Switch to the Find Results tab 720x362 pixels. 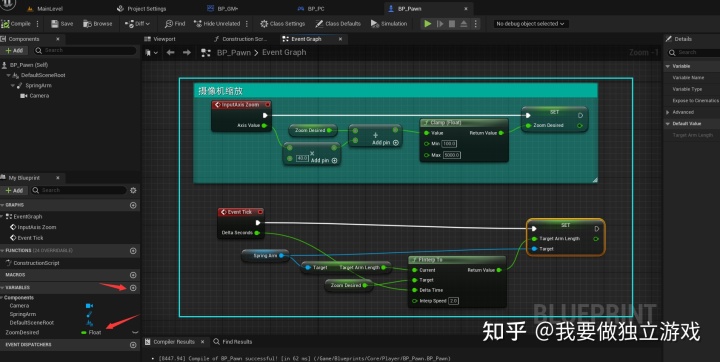point(233,342)
